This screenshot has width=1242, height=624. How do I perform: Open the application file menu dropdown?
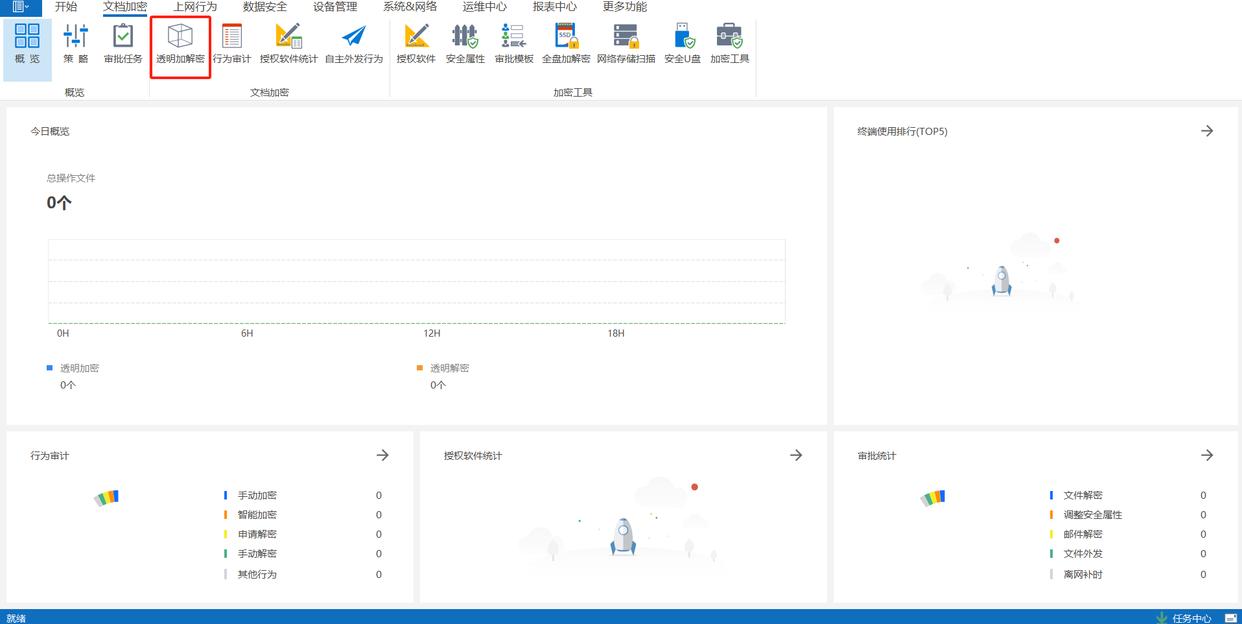tap(21, 7)
